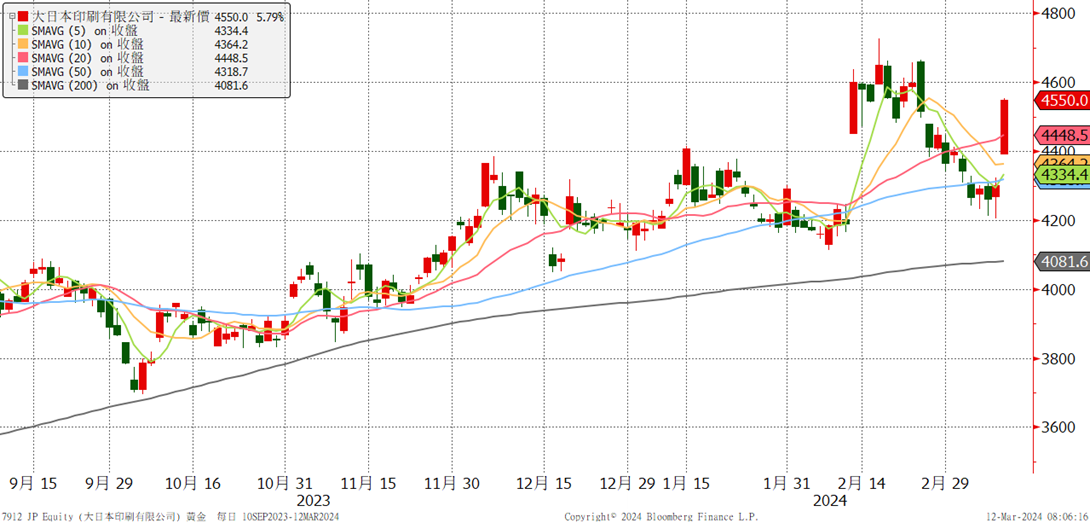Click the 2月 14 date label
The width and height of the screenshot is (1090, 523).
[x=862, y=482]
